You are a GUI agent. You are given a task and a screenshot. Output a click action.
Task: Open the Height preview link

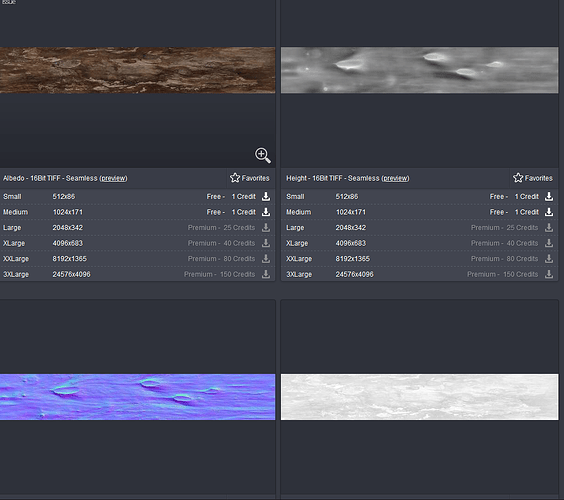(395, 178)
